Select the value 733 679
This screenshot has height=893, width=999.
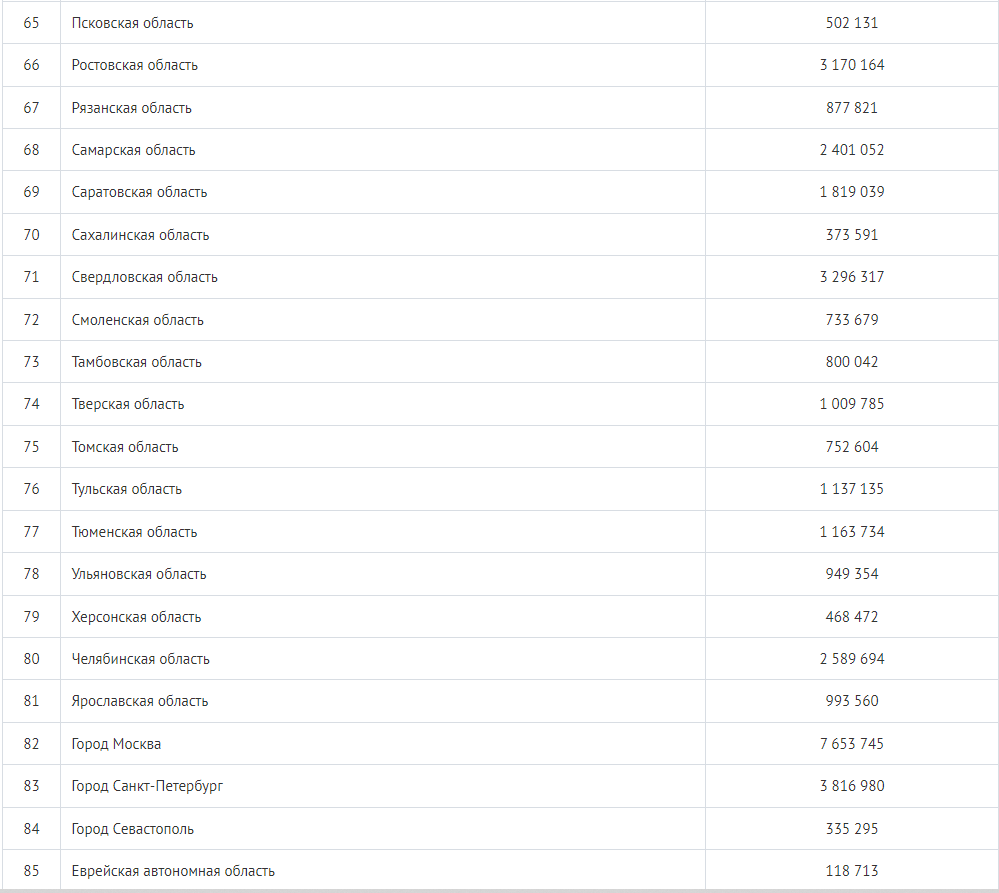click(x=852, y=320)
